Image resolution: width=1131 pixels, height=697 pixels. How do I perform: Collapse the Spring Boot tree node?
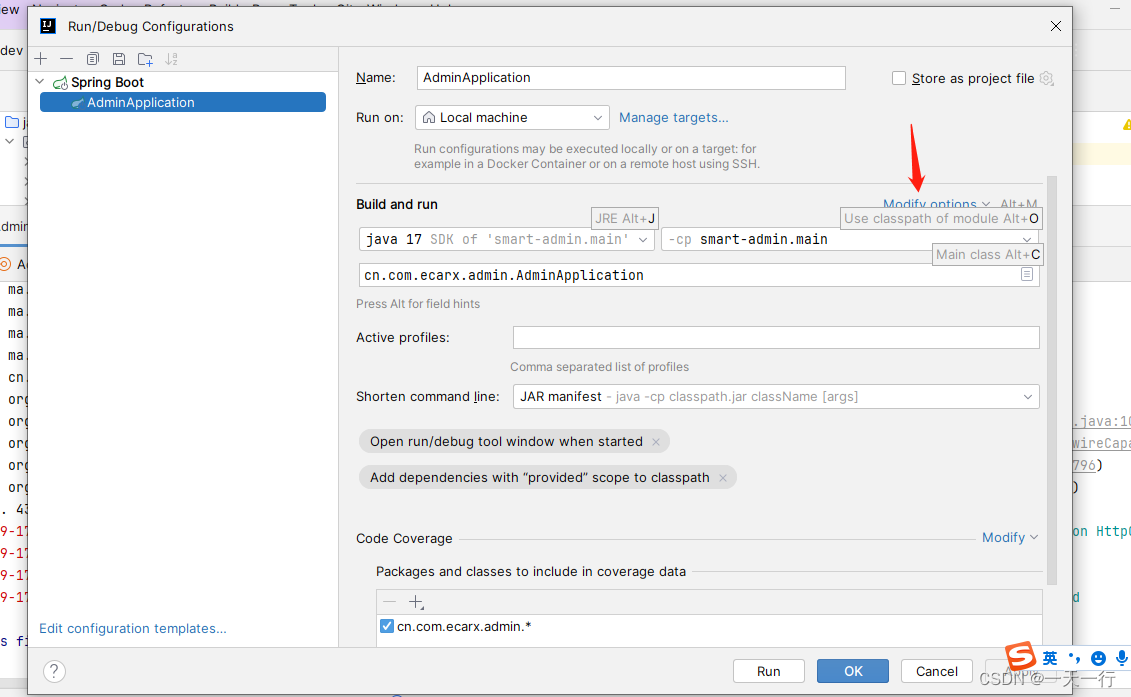point(40,82)
